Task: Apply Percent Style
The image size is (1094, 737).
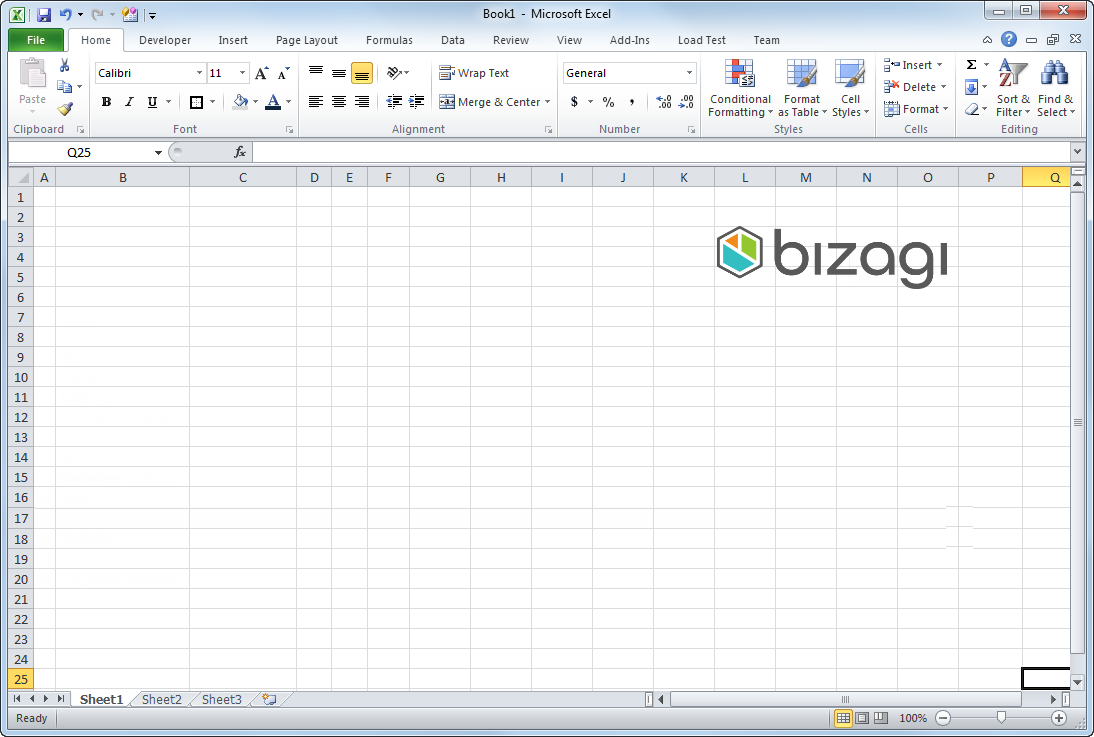Action: 608,102
